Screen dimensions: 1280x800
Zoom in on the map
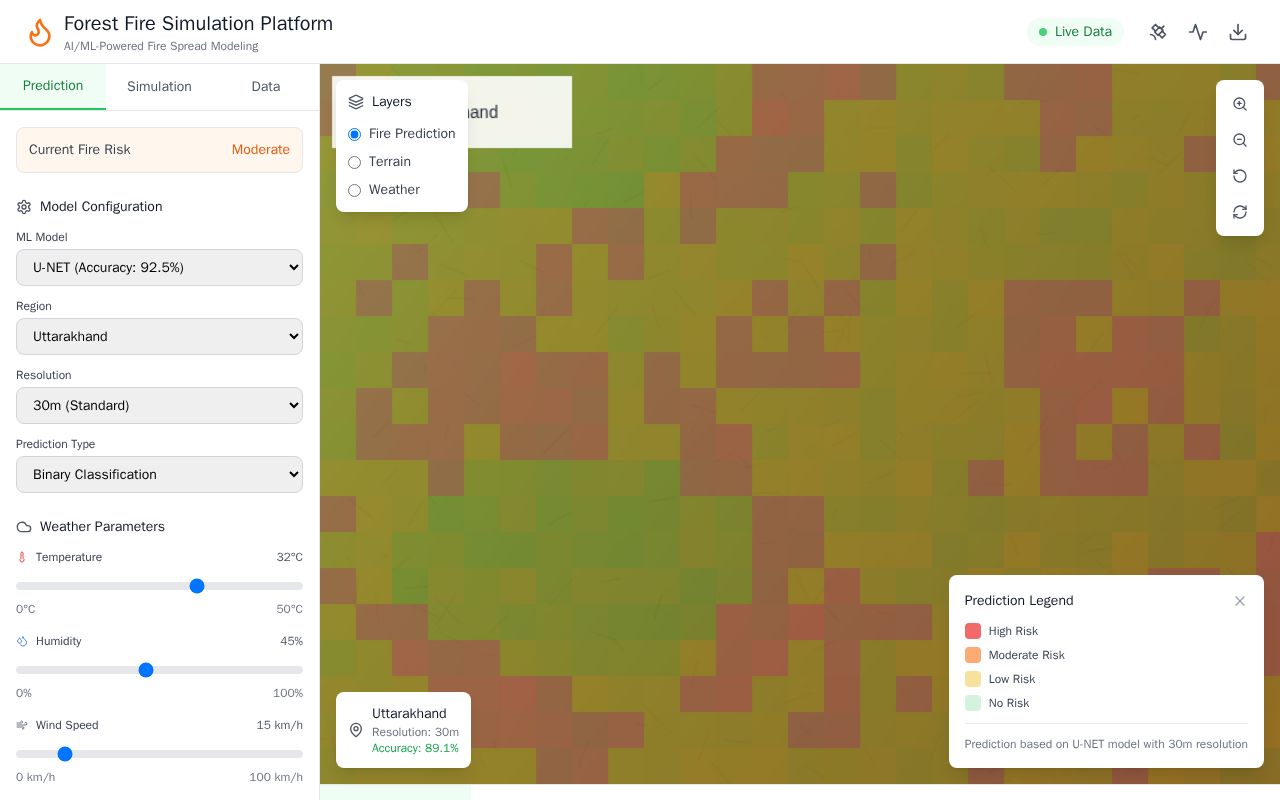pyautogui.click(x=1240, y=104)
